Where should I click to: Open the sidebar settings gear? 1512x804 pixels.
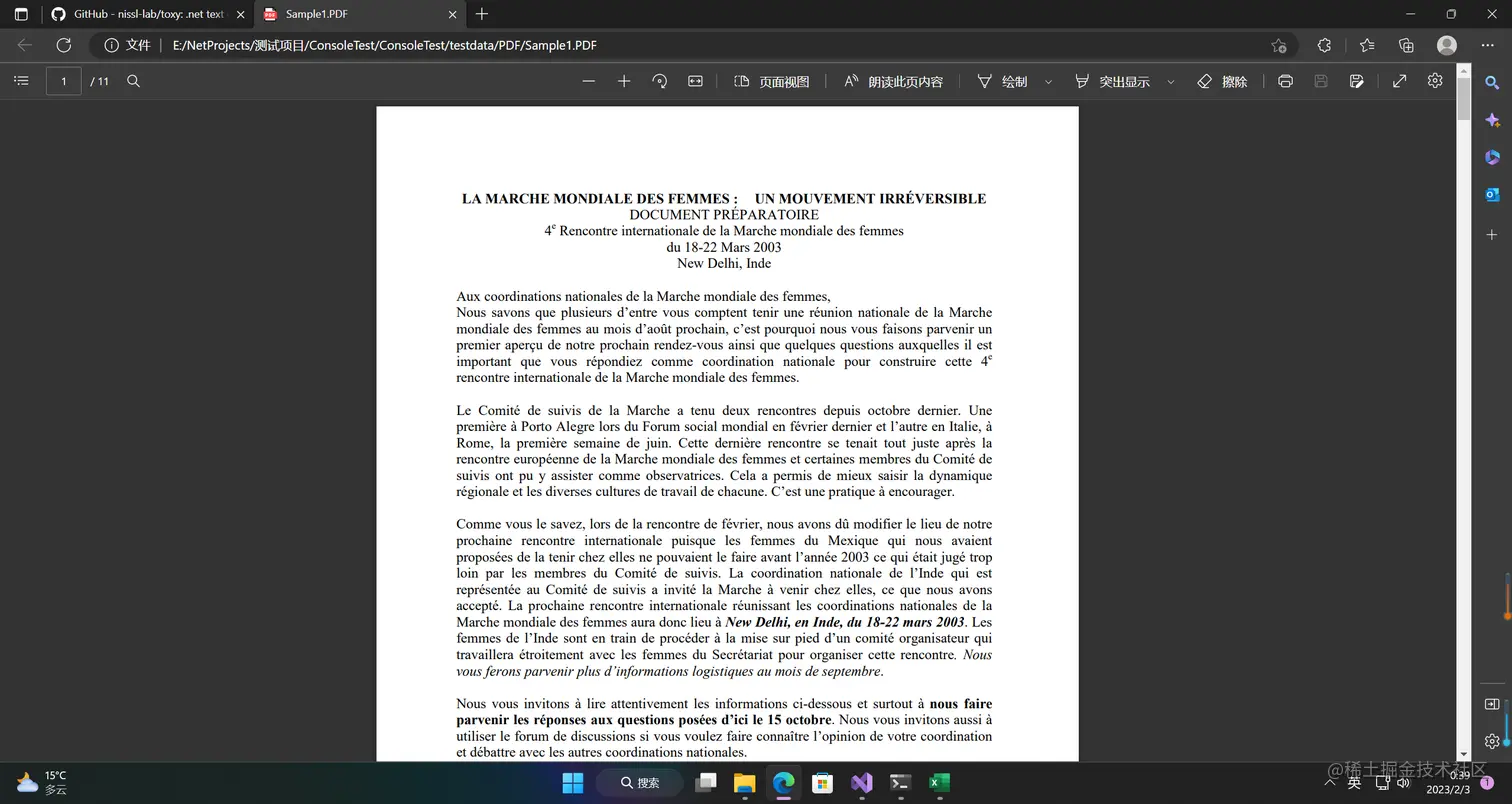pyautogui.click(x=1492, y=741)
